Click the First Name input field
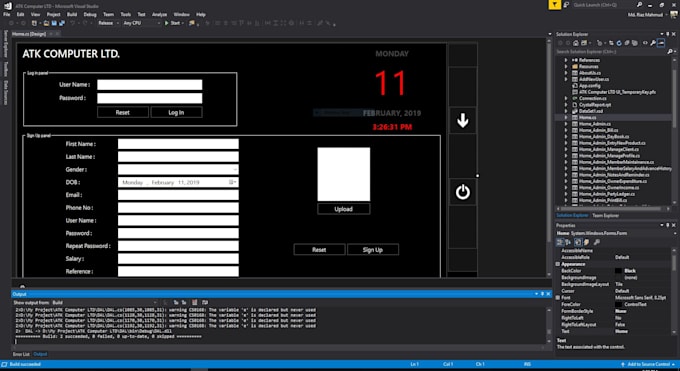 click(x=178, y=144)
